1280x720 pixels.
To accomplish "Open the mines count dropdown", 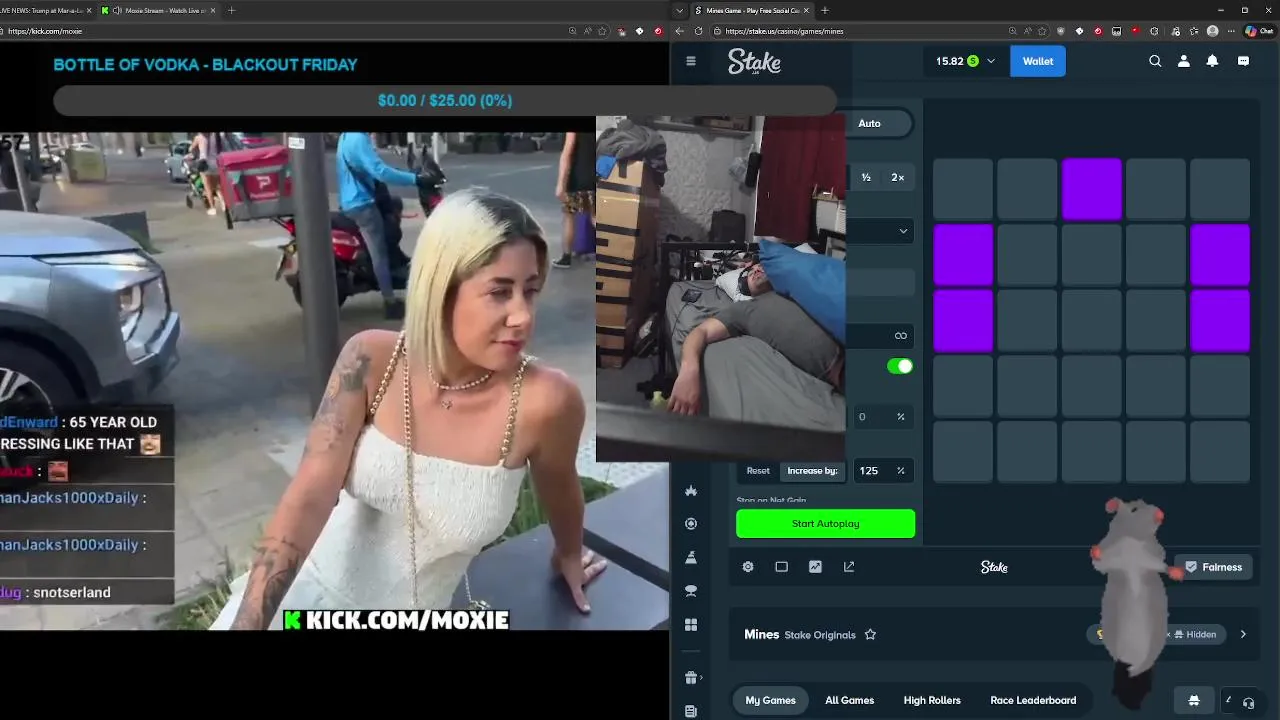I will pyautogui.click(x=903, y=231).
